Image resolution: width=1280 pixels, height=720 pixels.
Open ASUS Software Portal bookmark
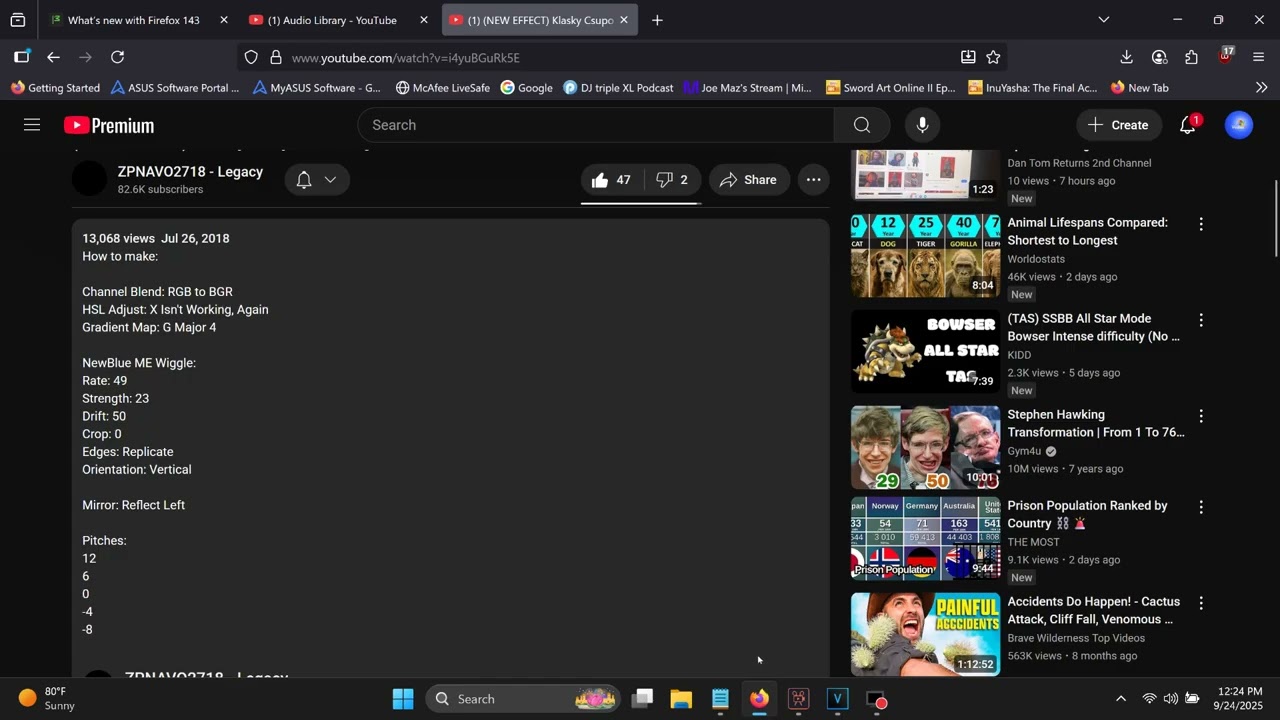click(175, 87)
